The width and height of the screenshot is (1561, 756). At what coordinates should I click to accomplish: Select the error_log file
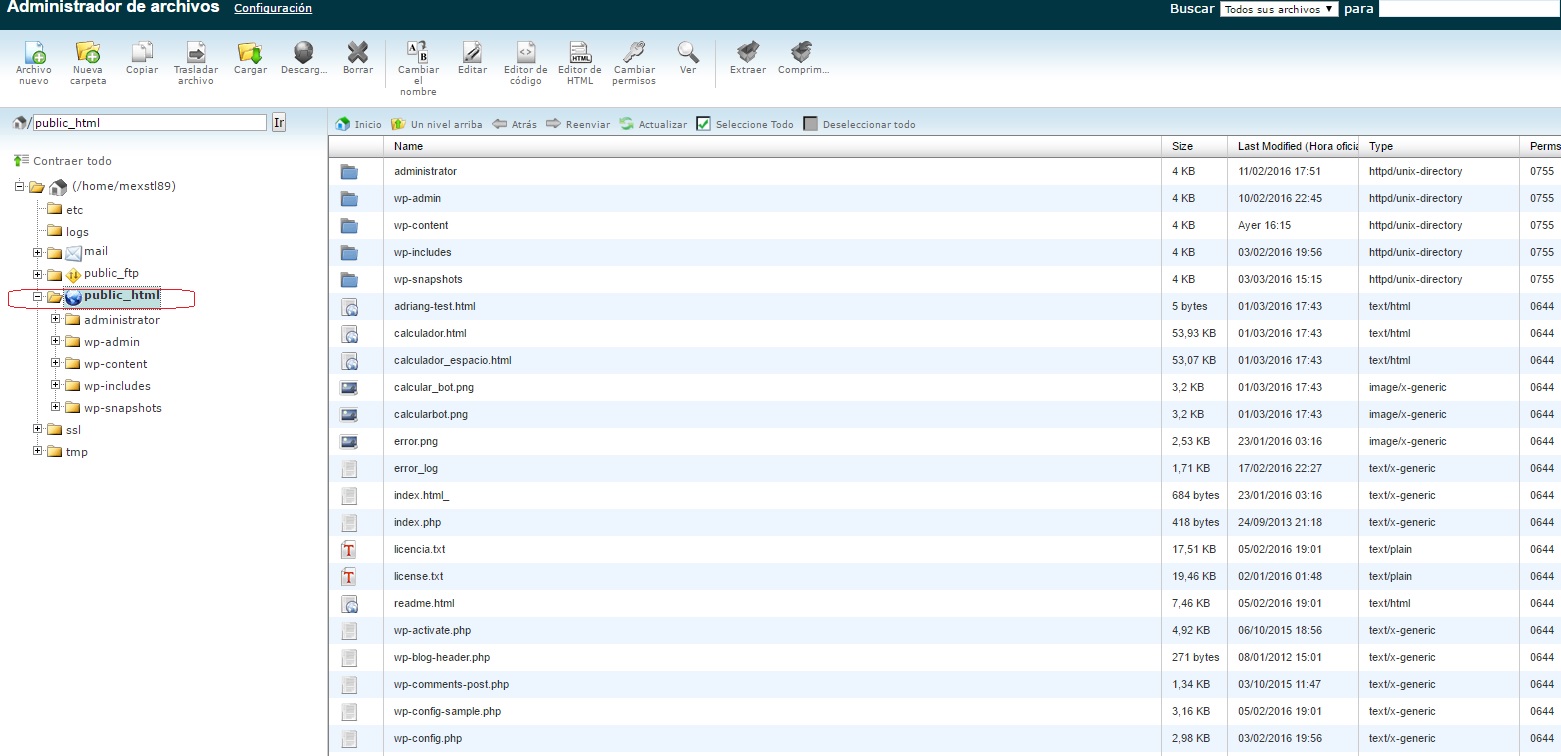[416, 468]
